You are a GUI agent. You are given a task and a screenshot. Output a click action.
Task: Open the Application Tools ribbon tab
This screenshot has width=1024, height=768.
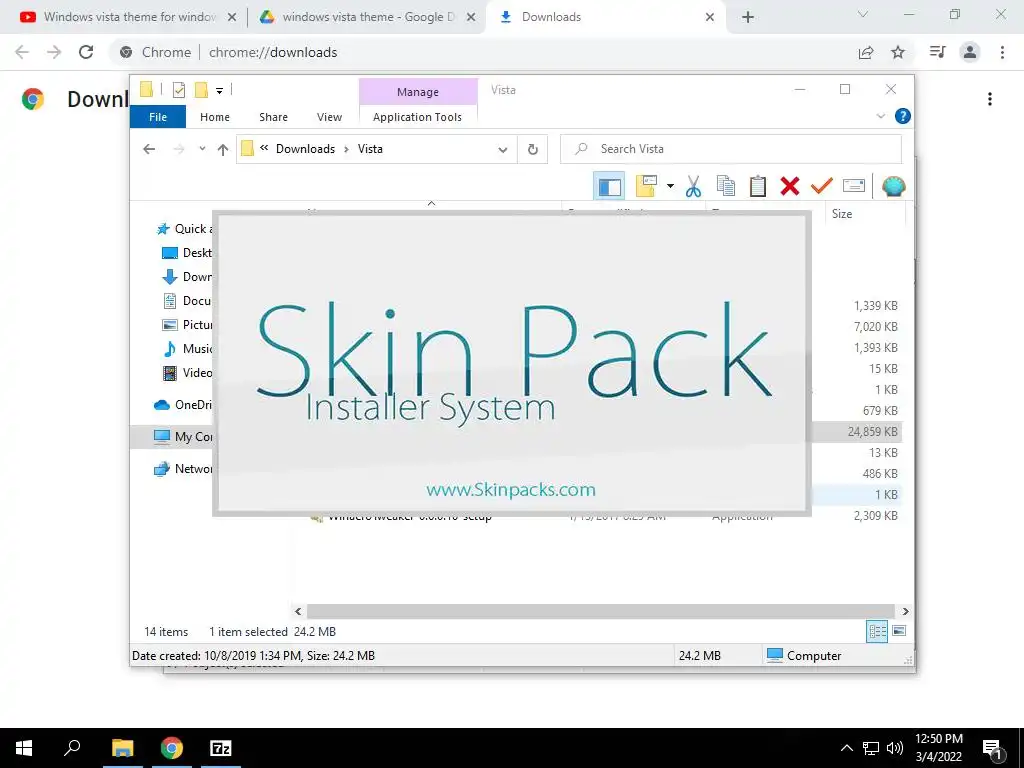[x=417, y=117]
